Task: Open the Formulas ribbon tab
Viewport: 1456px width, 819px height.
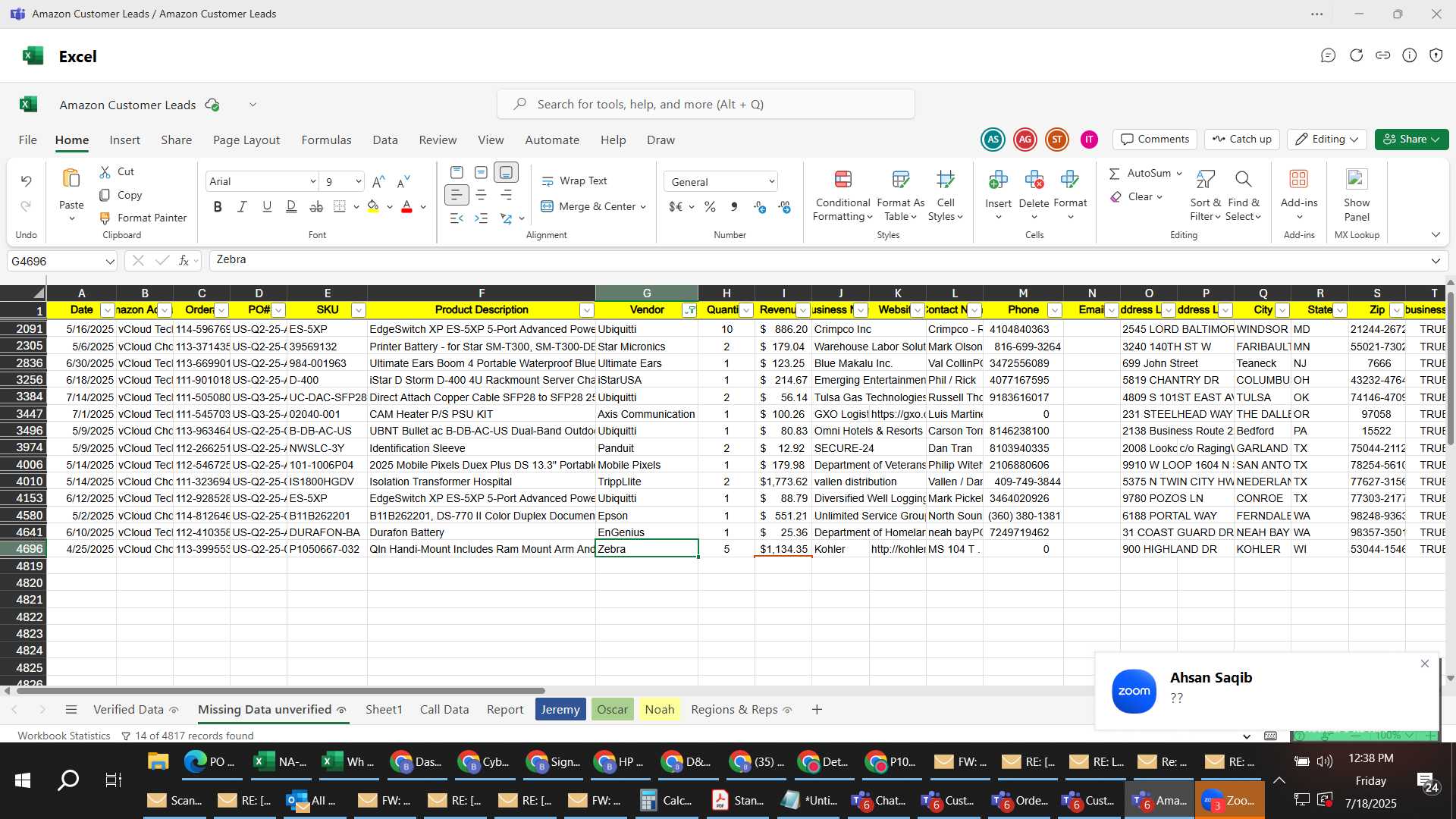Action: (326, 140)
